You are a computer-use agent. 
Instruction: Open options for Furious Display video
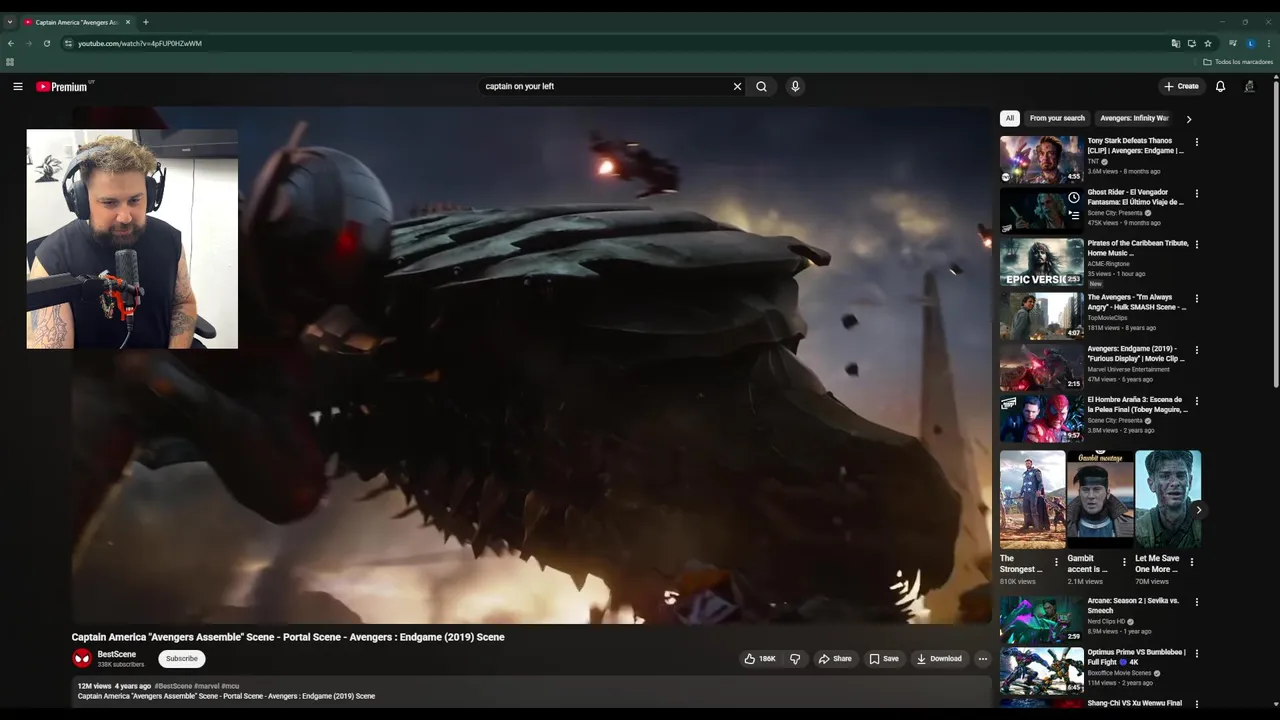tap(1196, 350)
